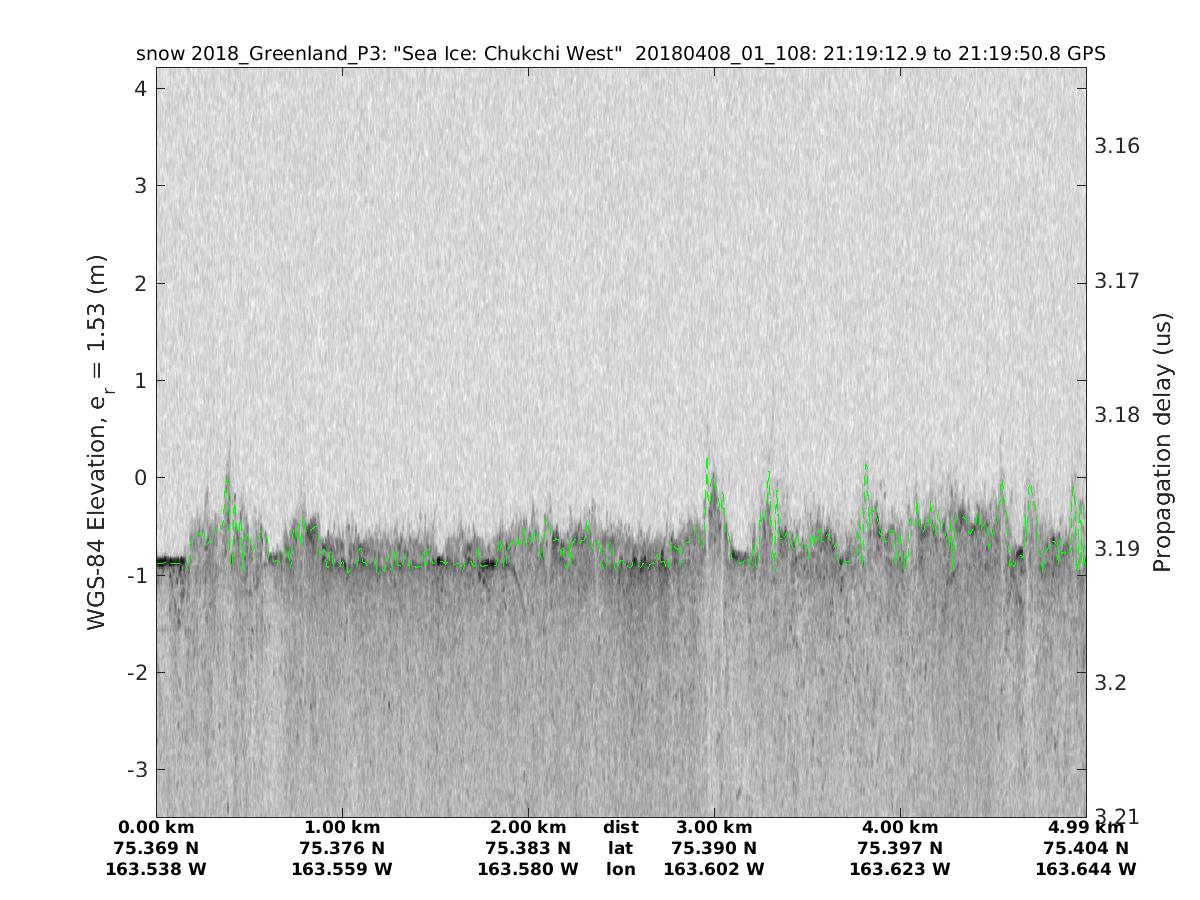The width and height of the screenshot is (1200, 900).
Task: Click the 3.16 propagation delay tick label
Action: 1116,146
